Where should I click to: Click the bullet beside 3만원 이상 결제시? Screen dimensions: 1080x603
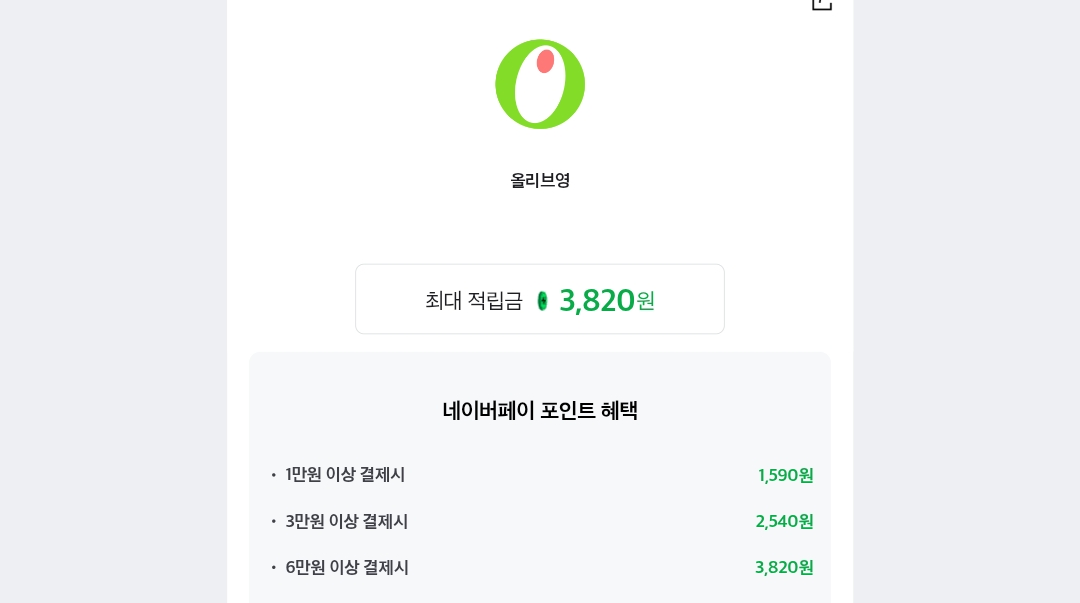(x=273, y=521)
